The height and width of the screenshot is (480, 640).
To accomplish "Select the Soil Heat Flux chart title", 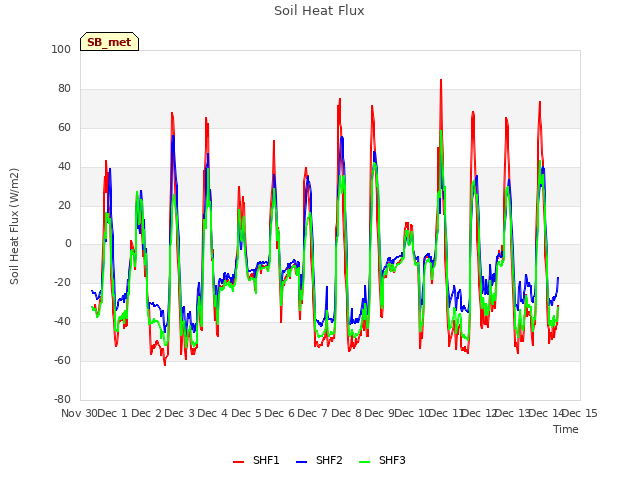I will (x=319, y=11).
